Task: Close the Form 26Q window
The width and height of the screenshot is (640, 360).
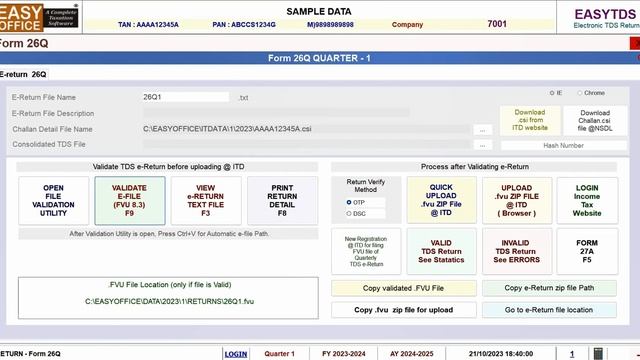Action: click(635, 43)
